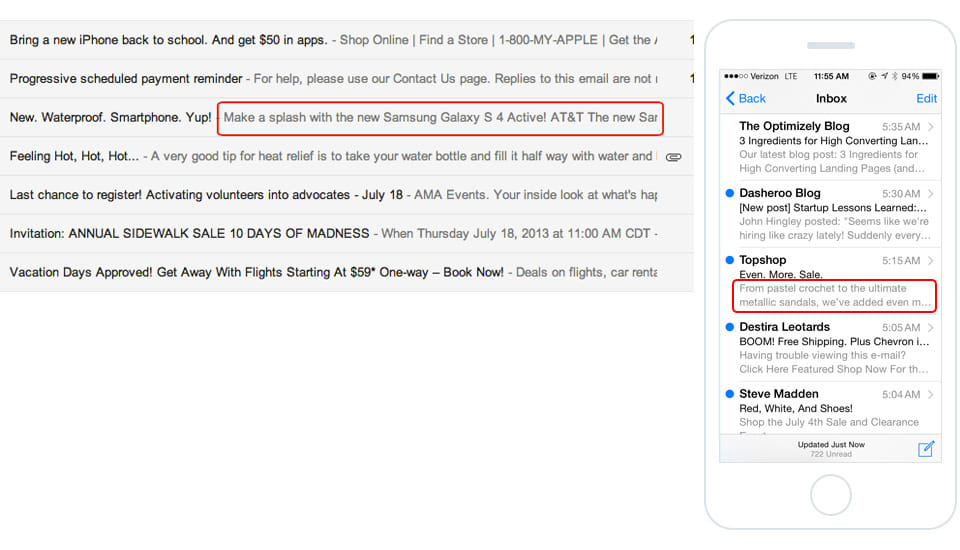Screen dimensions: 960x550
Task: Tap the Edit button in the Inbox
Action: pos(926,99)
